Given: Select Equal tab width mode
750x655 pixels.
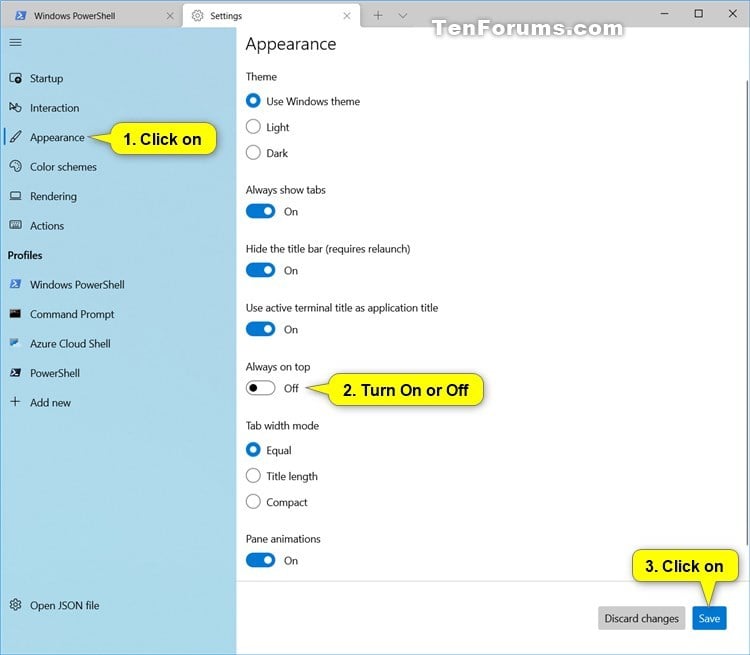Looking at the screenshot, I should 253,450.
